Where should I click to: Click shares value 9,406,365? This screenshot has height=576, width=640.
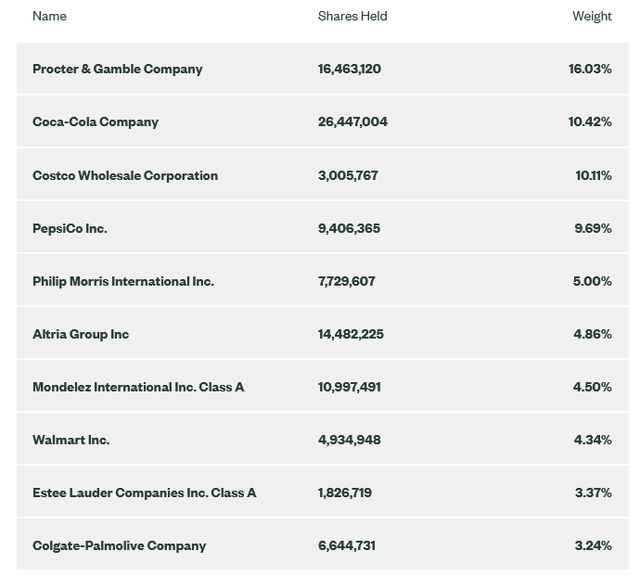[x=349, y=228]
